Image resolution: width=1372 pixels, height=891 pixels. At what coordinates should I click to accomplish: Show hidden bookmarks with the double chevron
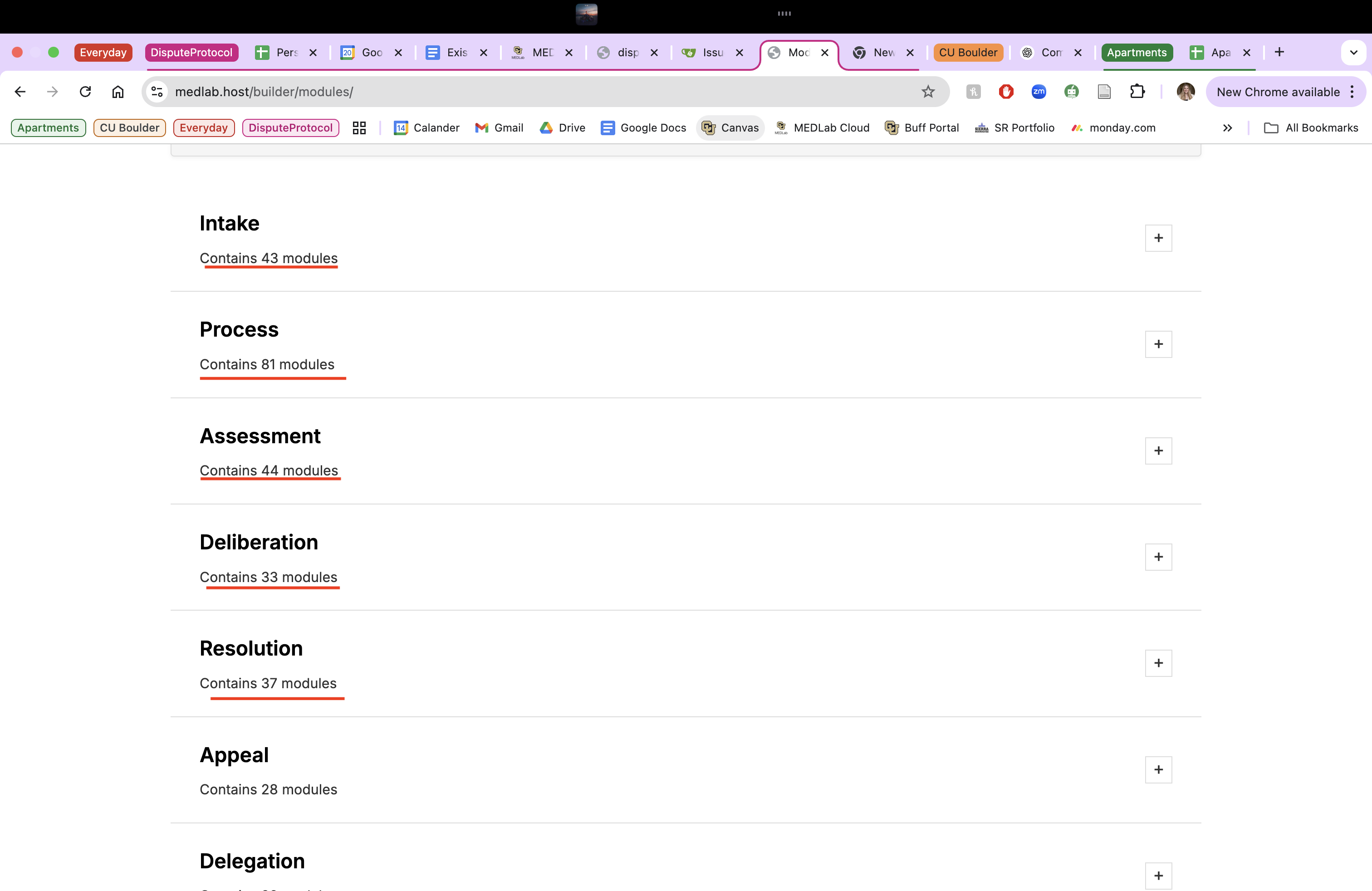[x=1227, y=128]
